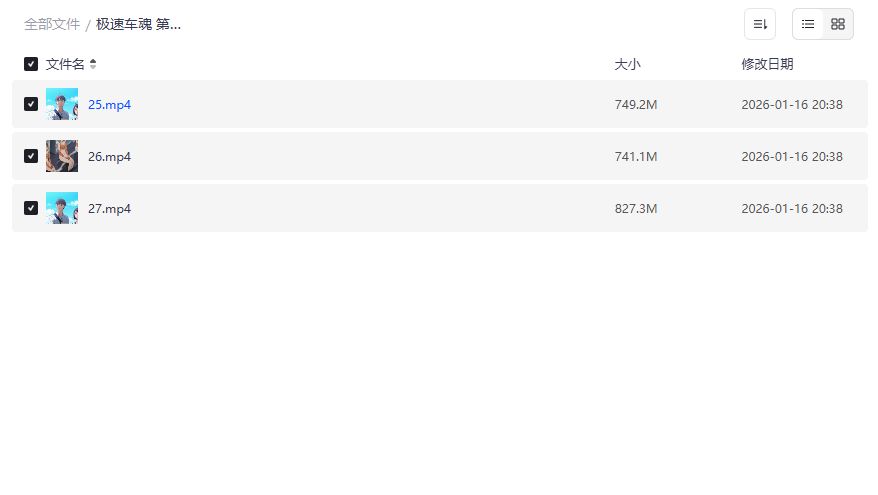Open the 27.mp4 video file

[x=109, y=208]
